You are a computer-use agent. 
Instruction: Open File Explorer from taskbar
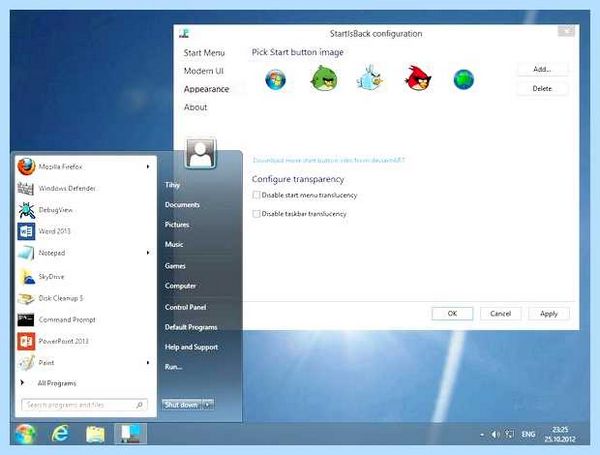[95, 434]
